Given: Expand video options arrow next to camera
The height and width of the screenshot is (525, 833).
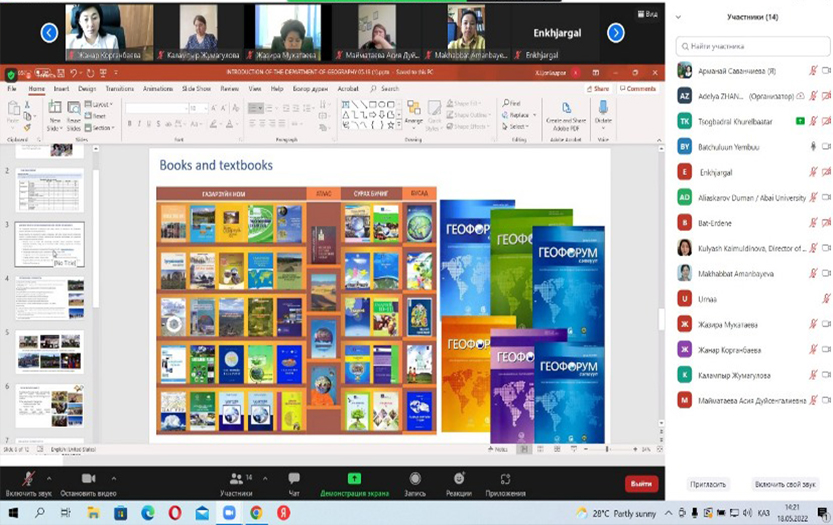Looking at the screenshot, I should [114, 478].
